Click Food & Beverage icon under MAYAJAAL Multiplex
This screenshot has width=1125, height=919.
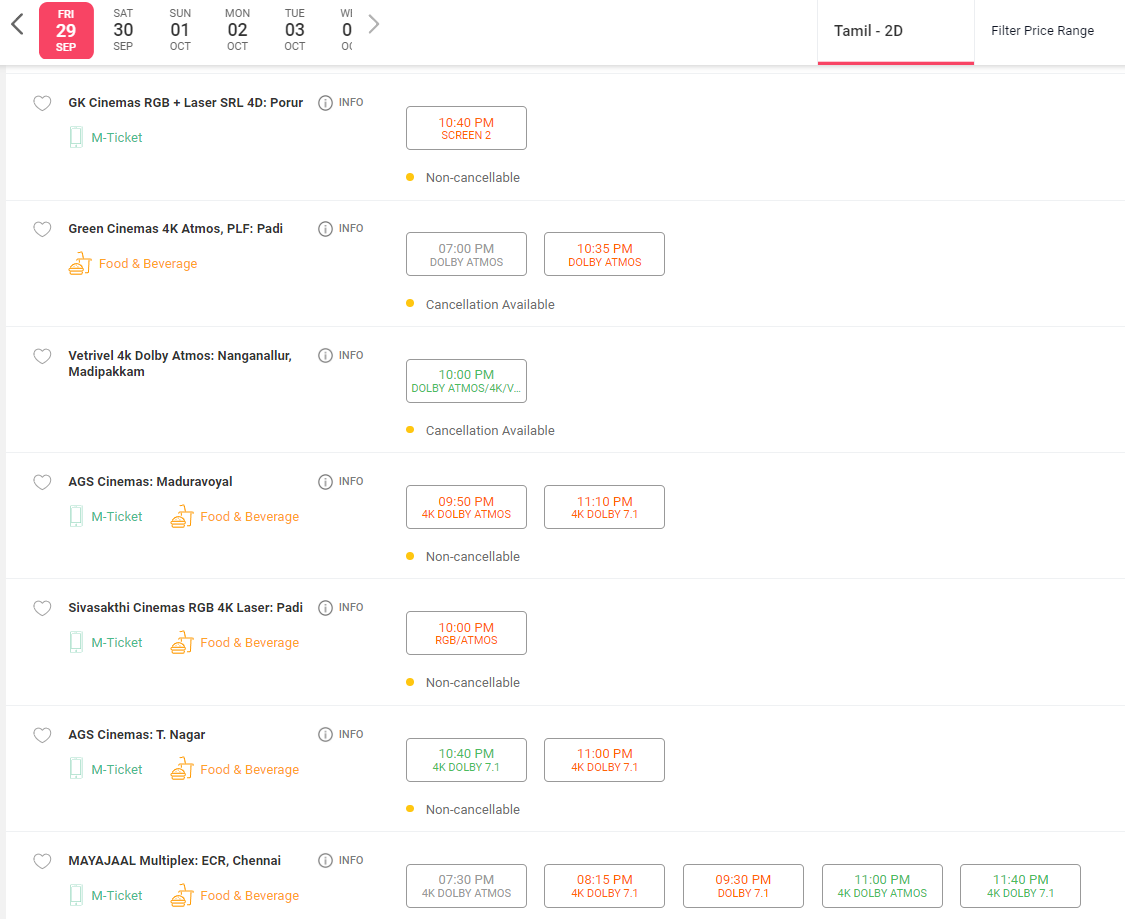click(x=182, y=895)
